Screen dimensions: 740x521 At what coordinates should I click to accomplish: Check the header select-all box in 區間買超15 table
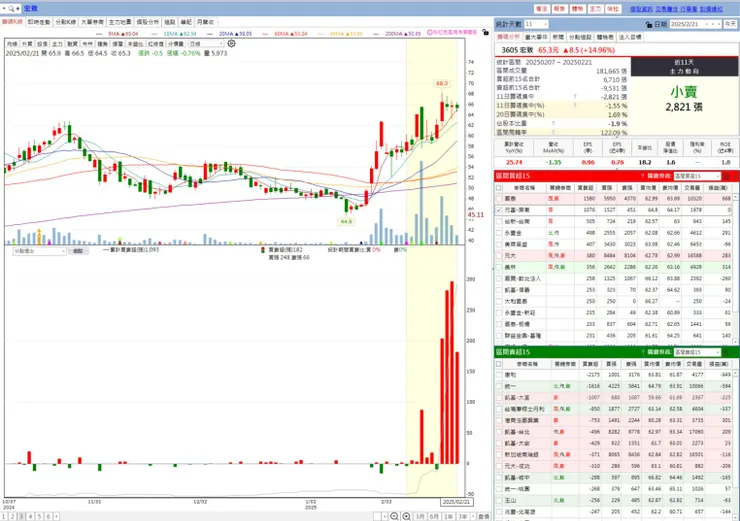tap(499, 188)
